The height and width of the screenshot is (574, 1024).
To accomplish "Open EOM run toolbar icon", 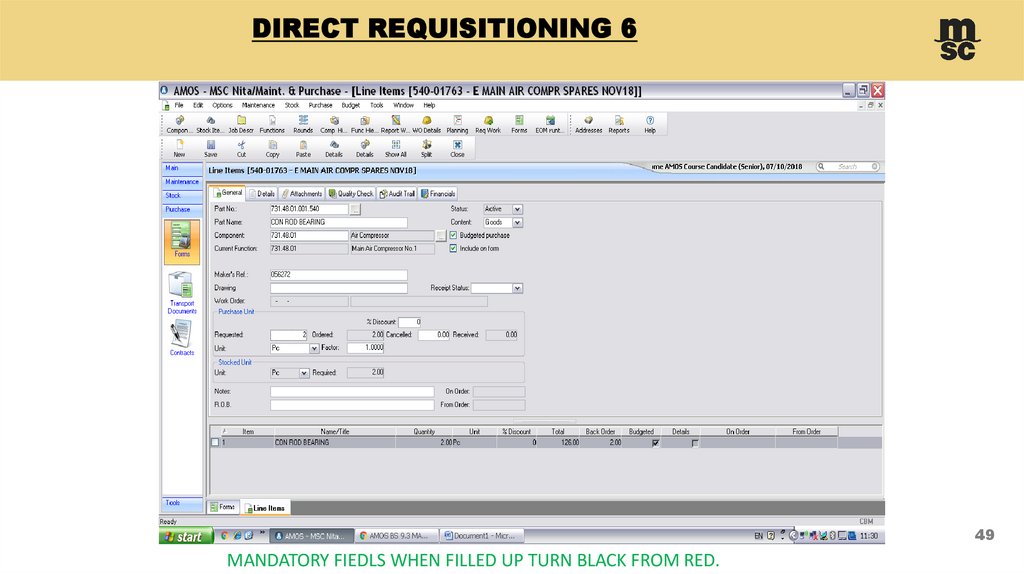I will 549,124.
